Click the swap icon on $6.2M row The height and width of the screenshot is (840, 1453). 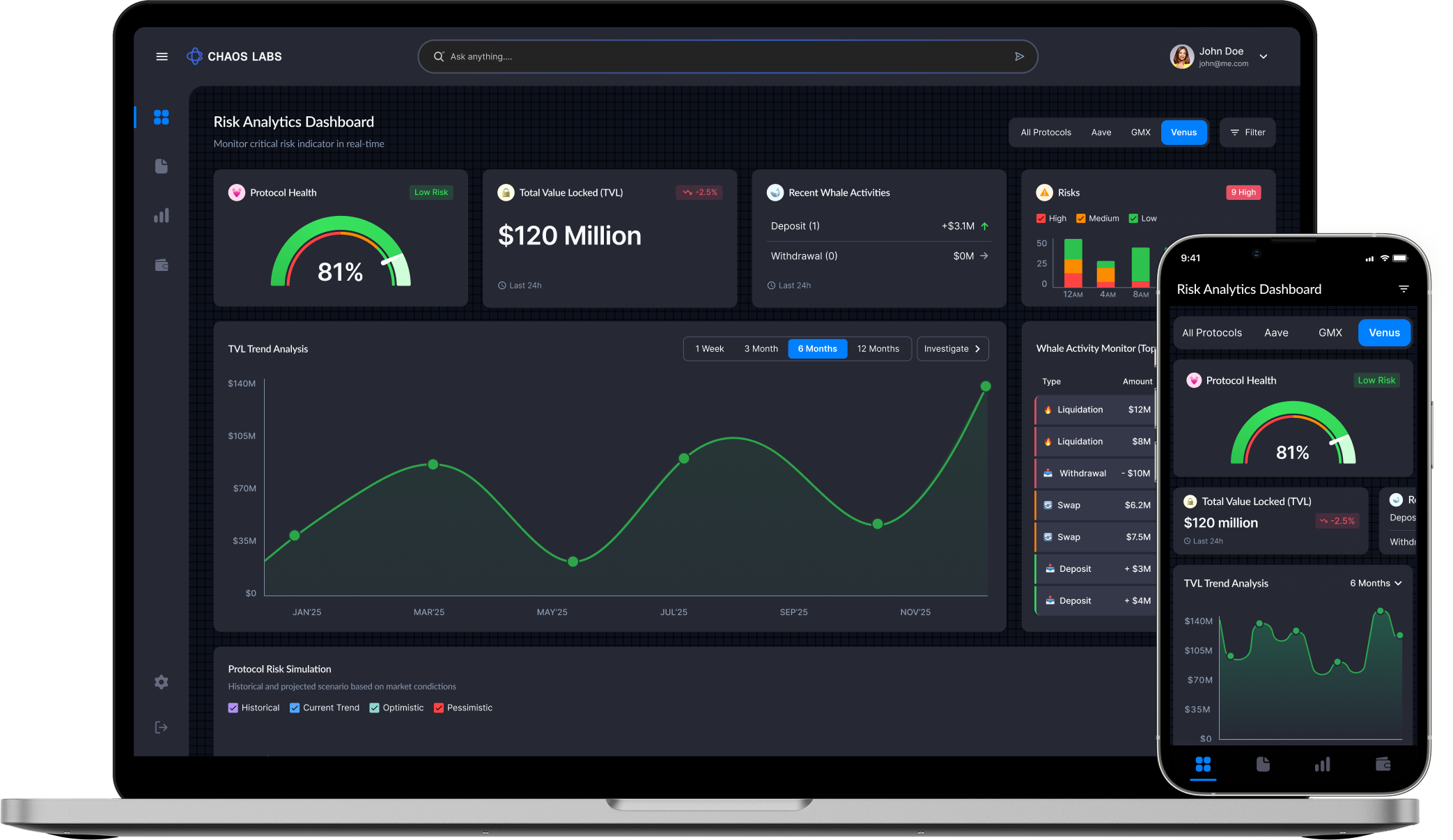point(1048,506)
